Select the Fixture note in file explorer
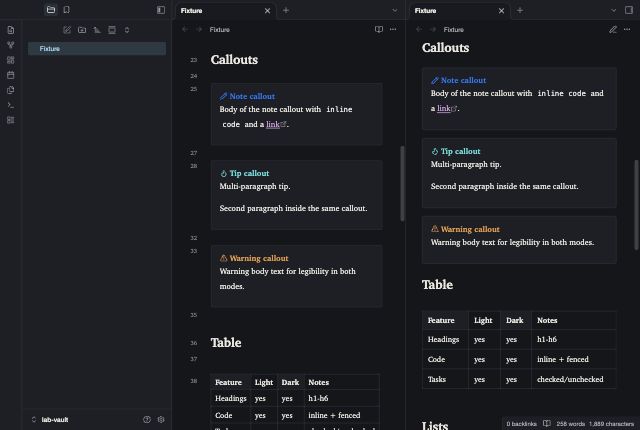The height and width of the screenshot is (430, 640). point(97,49)
